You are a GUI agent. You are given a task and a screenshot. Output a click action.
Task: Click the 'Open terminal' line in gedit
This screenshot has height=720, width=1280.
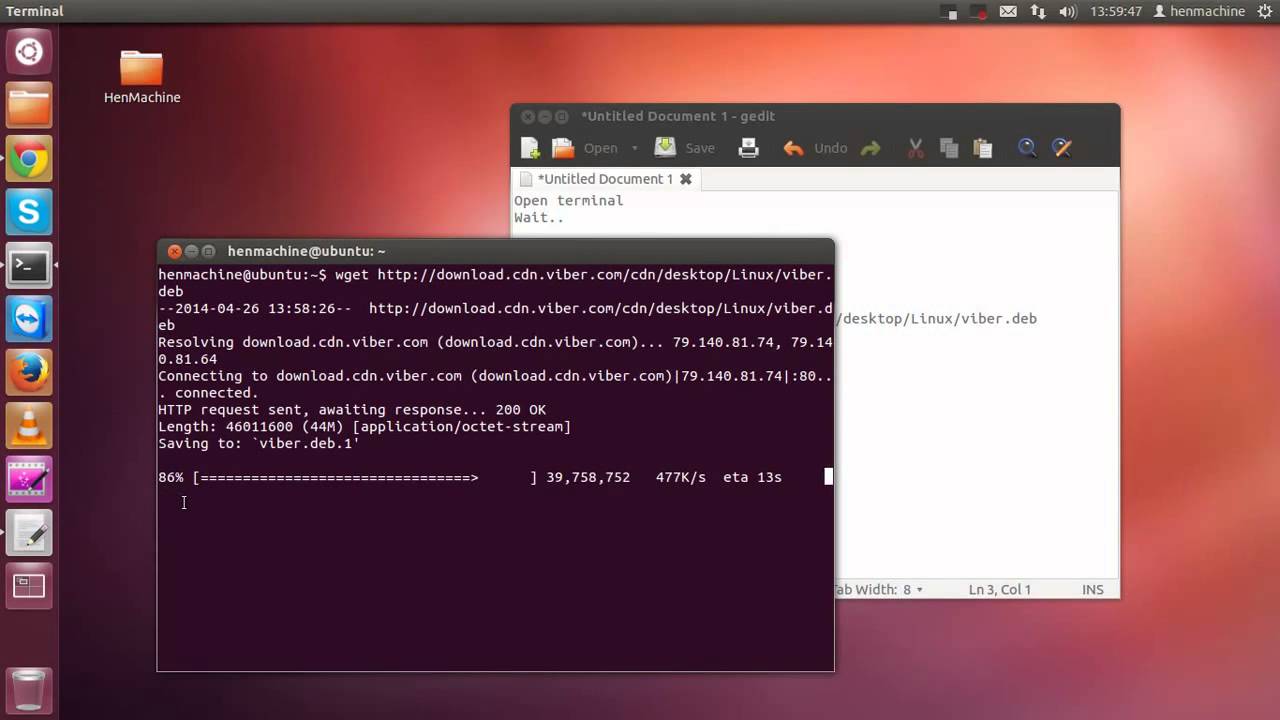(x=569, y=201)
